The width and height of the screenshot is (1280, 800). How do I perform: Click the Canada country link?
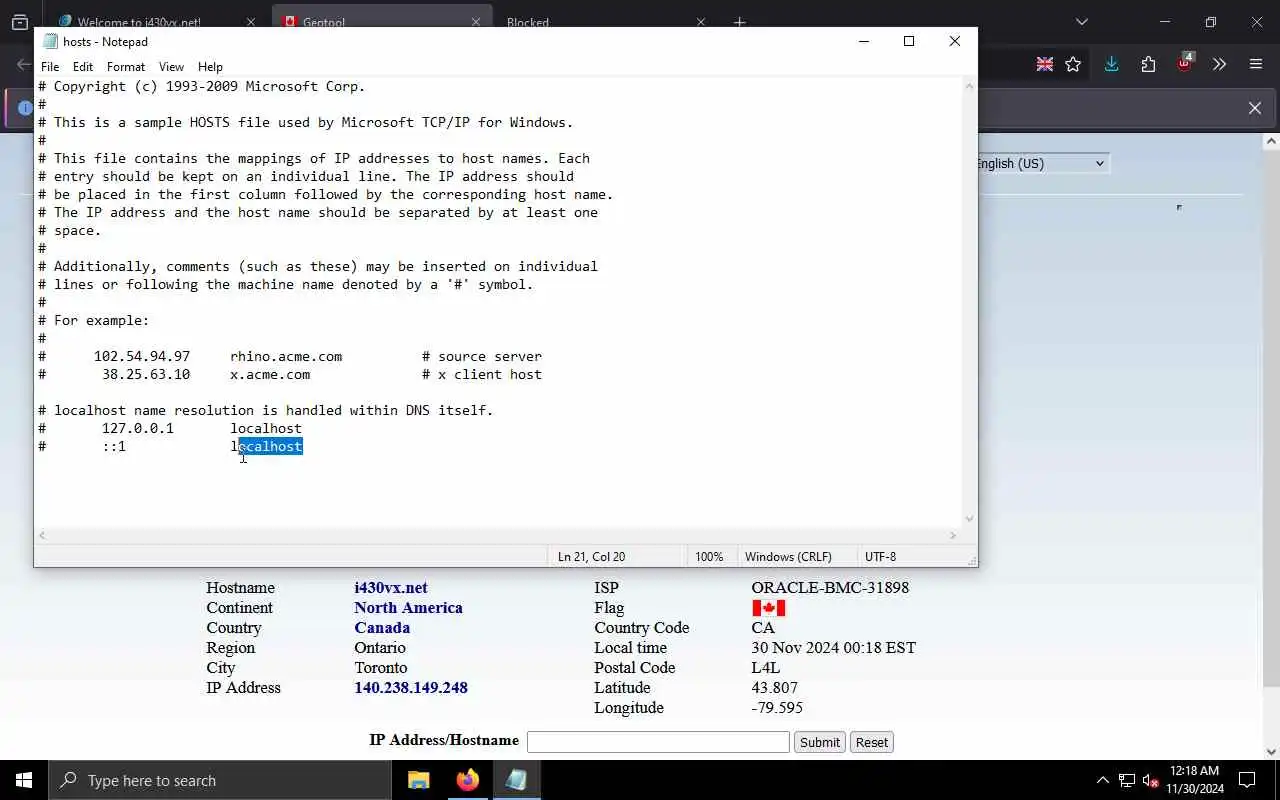coord(382,628)
